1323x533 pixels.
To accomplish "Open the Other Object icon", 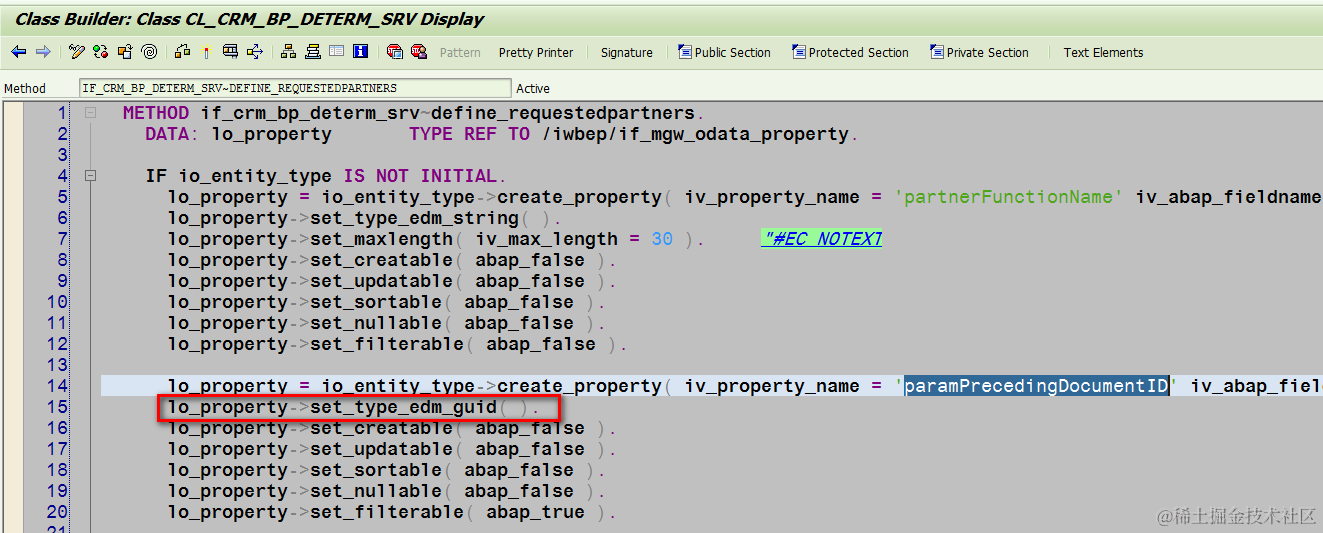I will pos(125,52).
